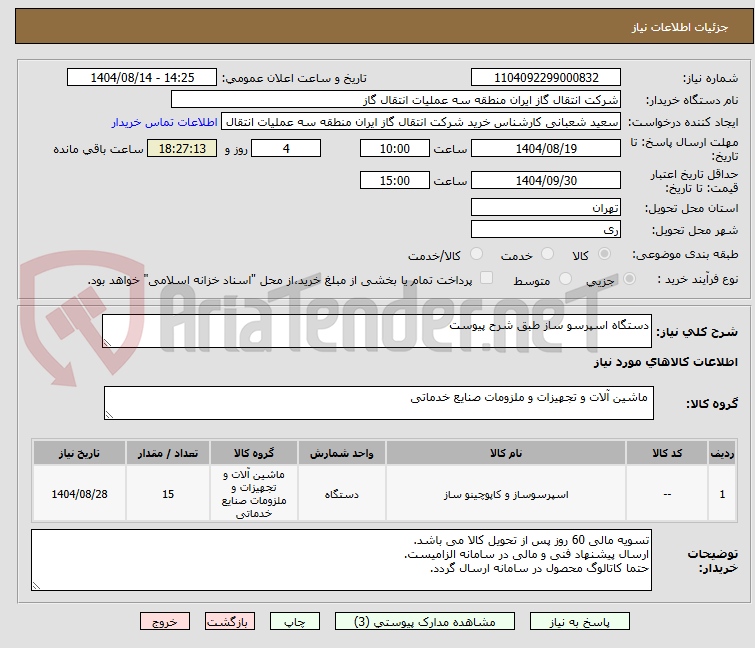Click the response deadline date 1404/08/19

click(546, 148)
